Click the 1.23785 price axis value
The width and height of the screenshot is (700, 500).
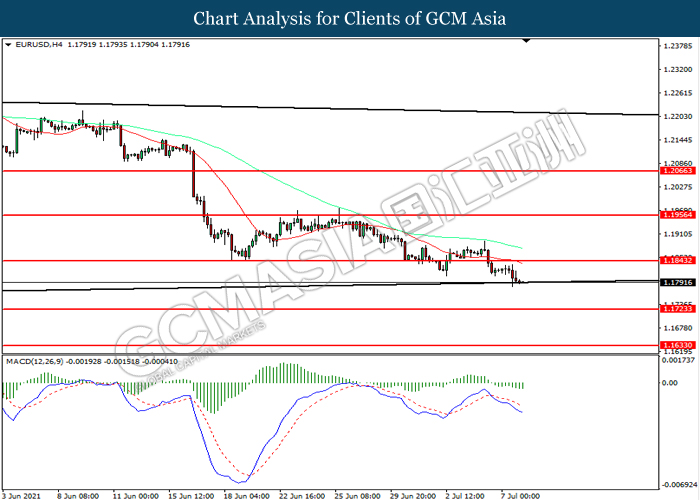pyautogui.click(x=679, y=46)
